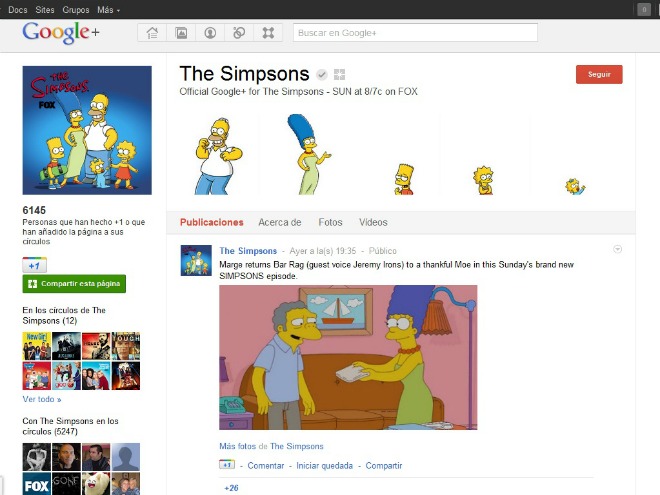This screenshot has height=495, width=660.
Task: Open the Circles icon in toolbar
Action: point(239,33)
